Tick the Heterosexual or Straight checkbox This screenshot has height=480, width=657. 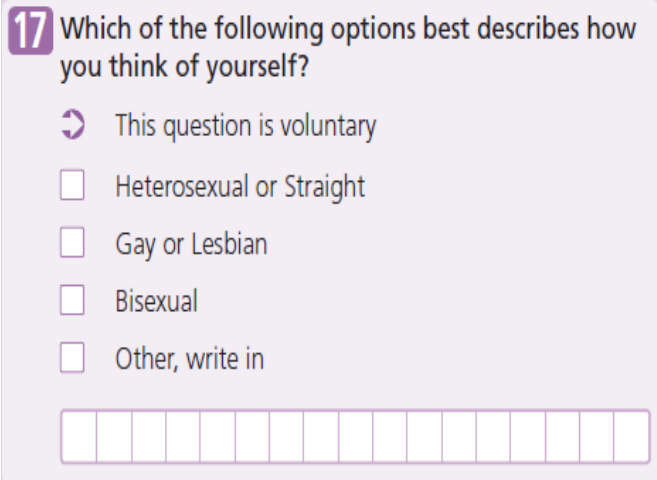click(x=72, y=186)
